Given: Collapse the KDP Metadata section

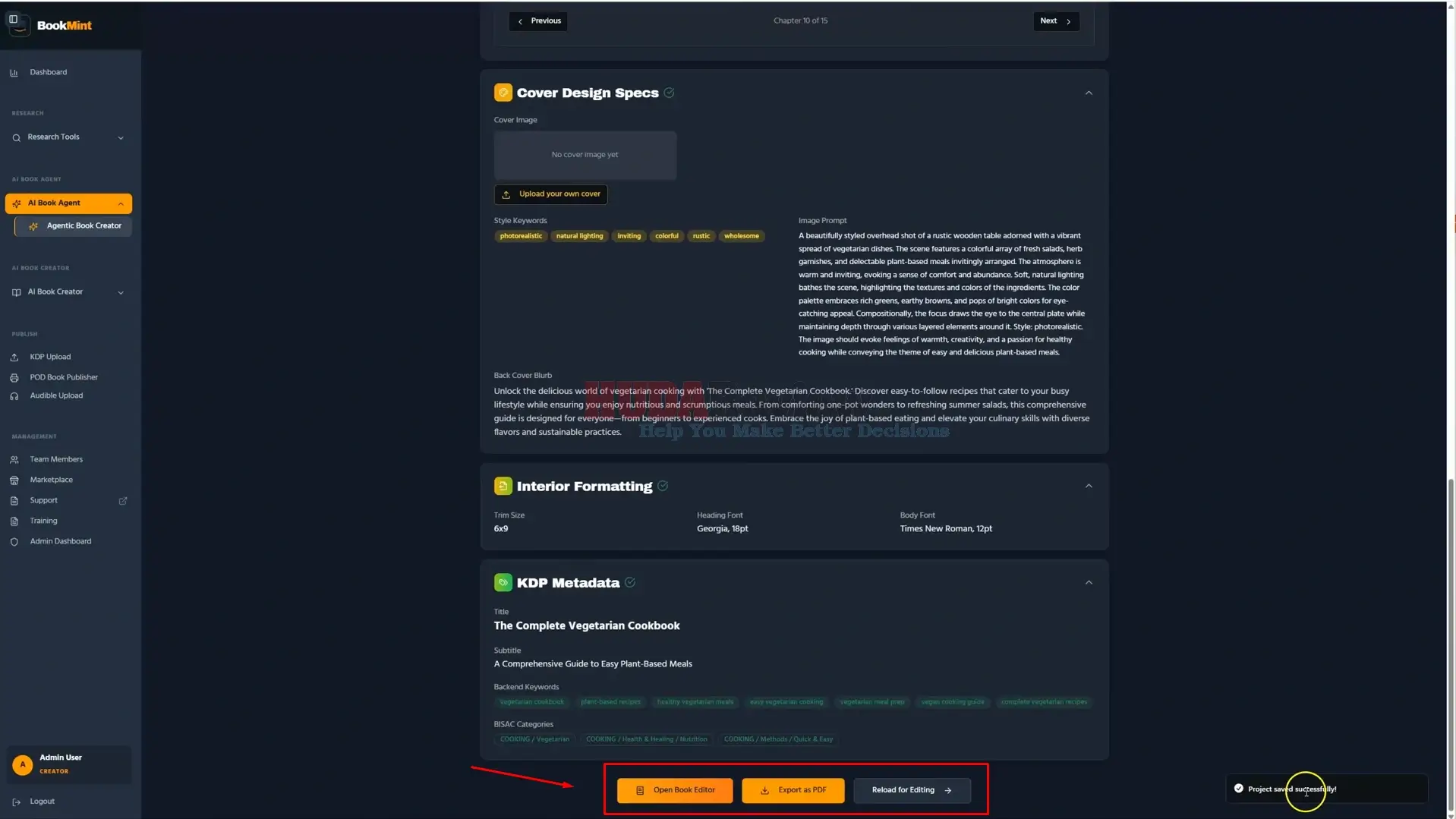Looking at the screenshot, I should coord(1089,583).
